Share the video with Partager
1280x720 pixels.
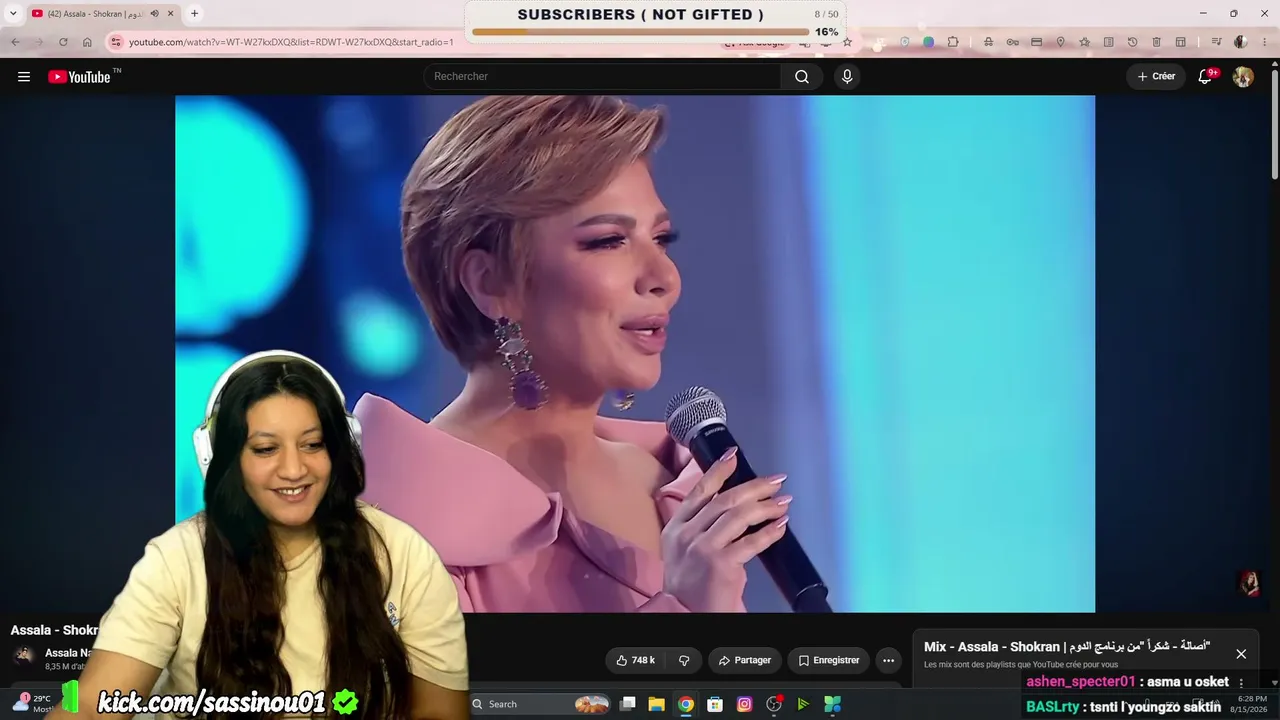[745, 660]
